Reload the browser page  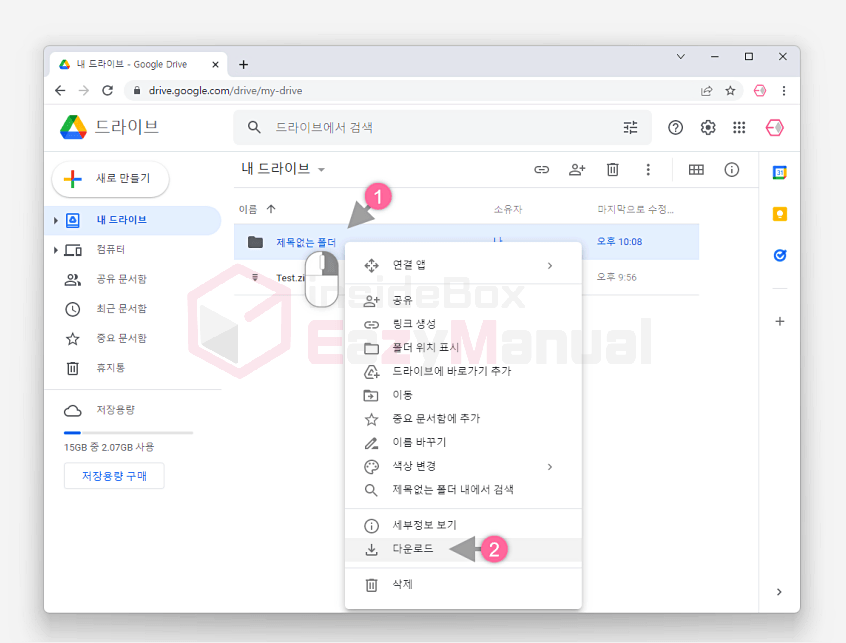pyautogui.click(x=107, y=91)
